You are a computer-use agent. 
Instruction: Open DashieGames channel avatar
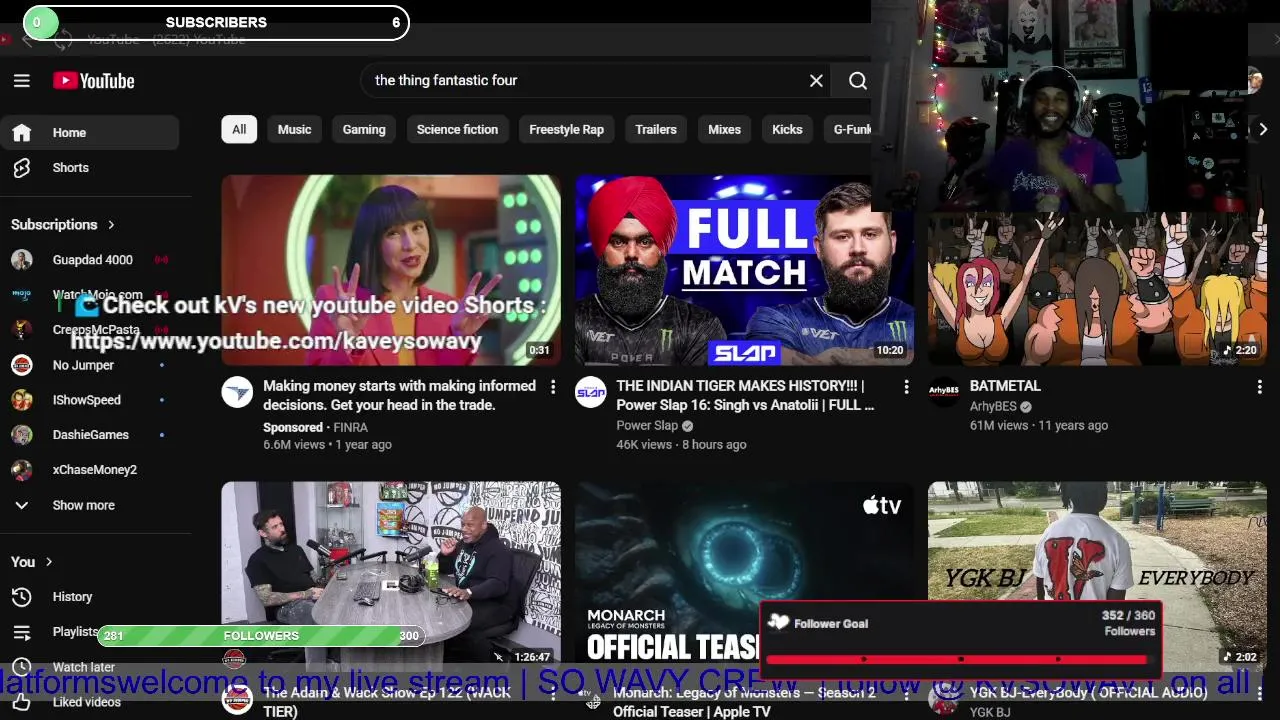(x=22, y=435)
